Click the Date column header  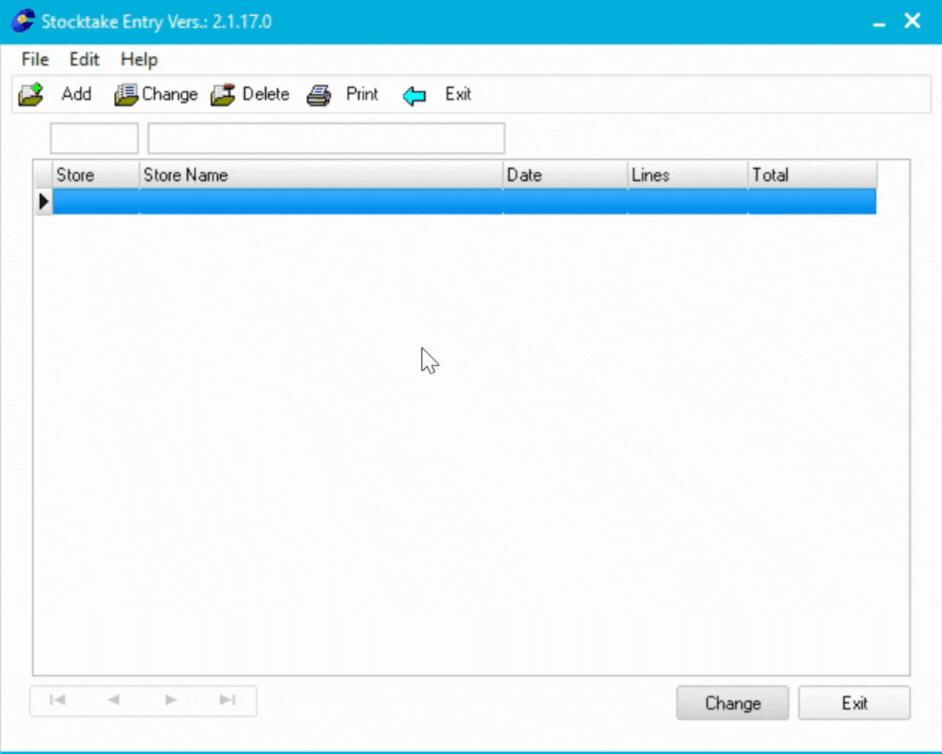click(565, 175)
